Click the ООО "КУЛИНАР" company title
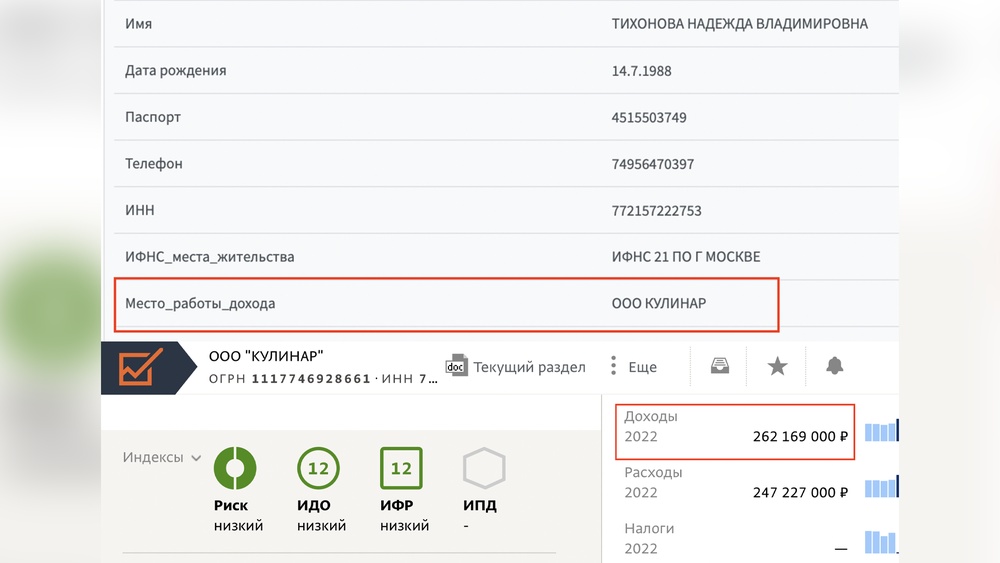1000x563 pixels. [x=266, y=356]
